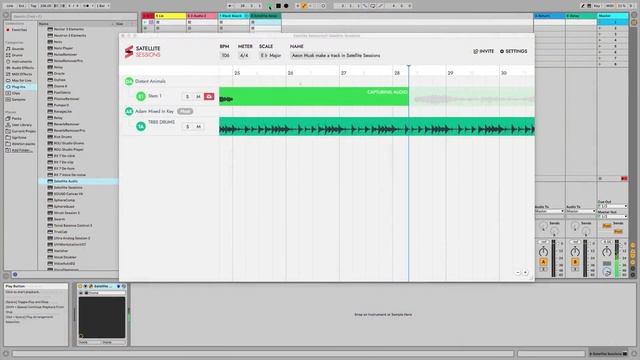
Task: Click the Distant Animals user avatar
Action: coord(129,81)
